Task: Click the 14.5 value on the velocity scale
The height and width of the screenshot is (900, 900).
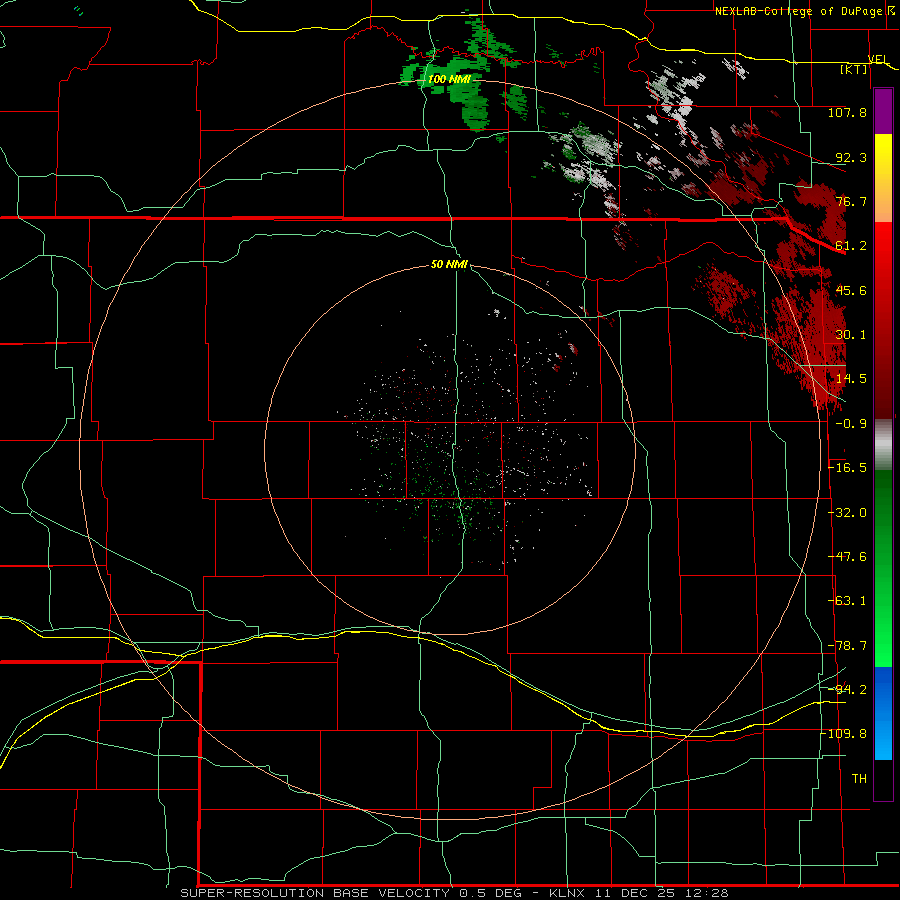Action: pyautogui.click(x=851, y=379)
